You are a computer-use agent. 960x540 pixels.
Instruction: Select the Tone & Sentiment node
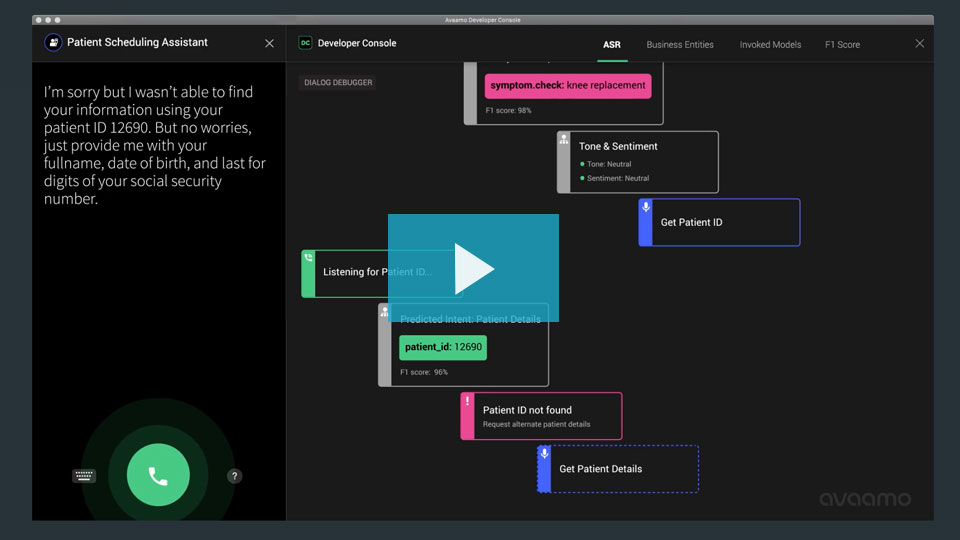tap(637, 162)
